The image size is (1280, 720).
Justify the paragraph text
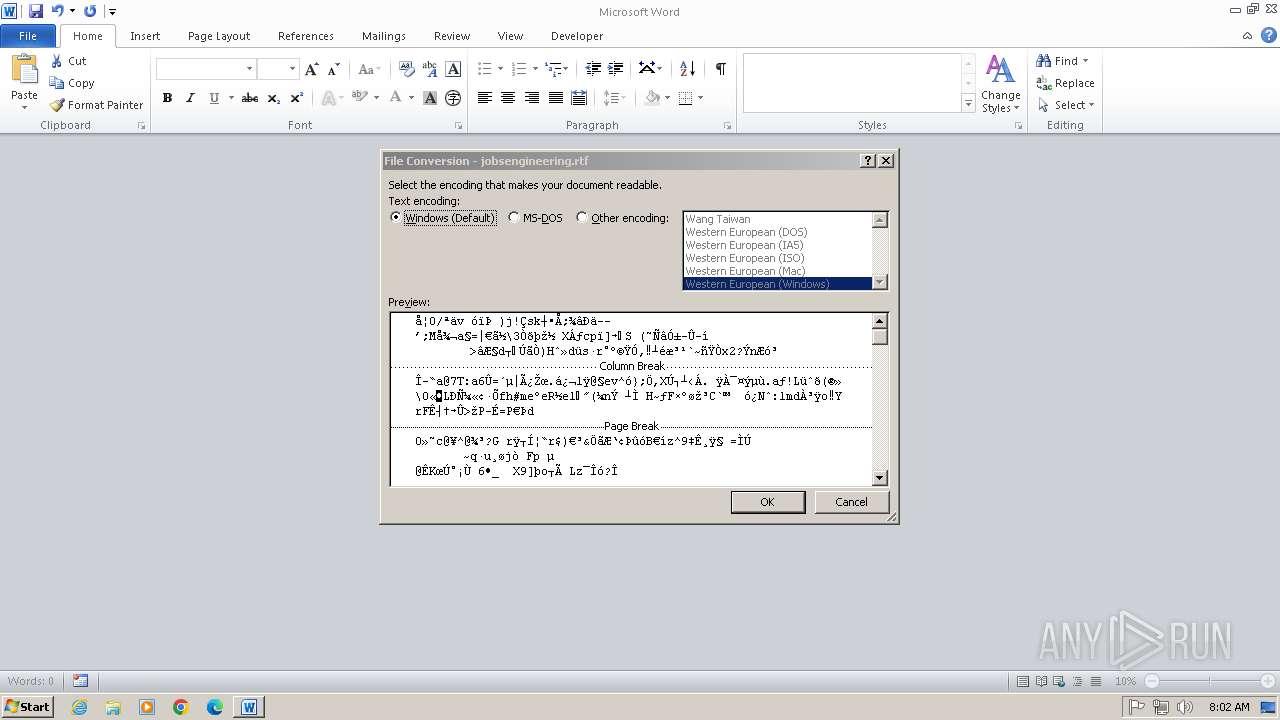pyautogui.click(x=556, y=98)
